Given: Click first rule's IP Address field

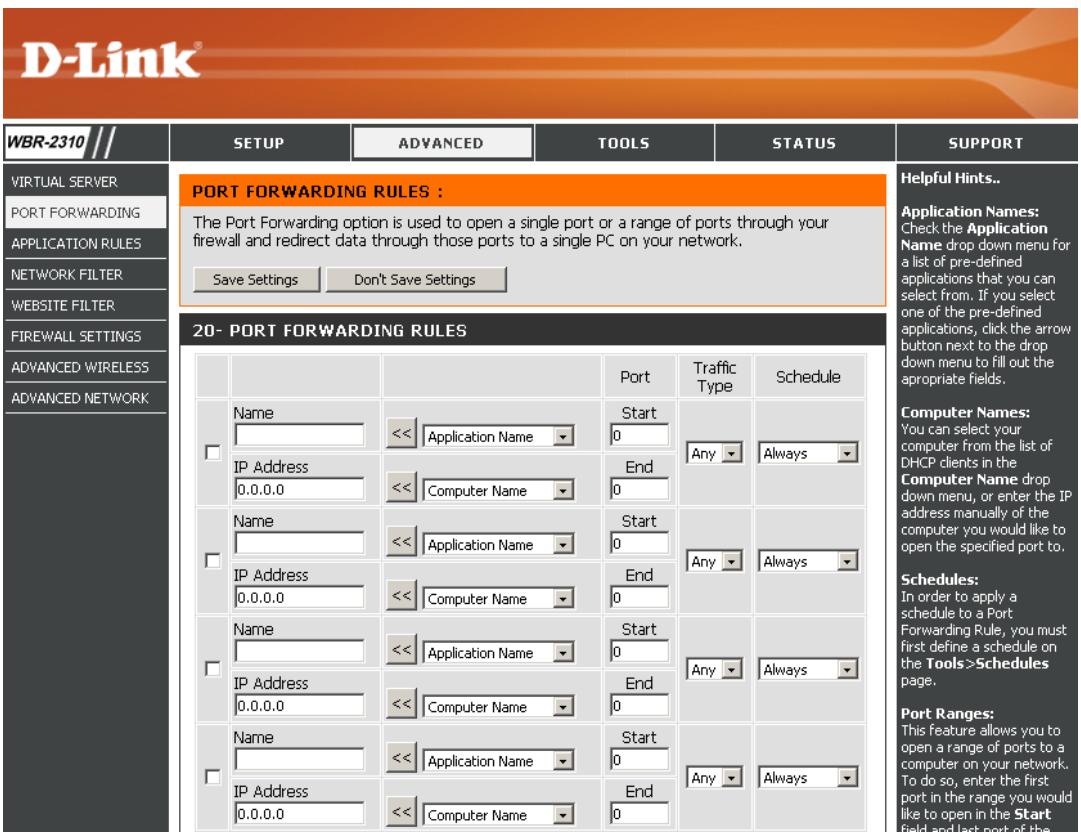Looking at the screenshot, I should point(299,489).
